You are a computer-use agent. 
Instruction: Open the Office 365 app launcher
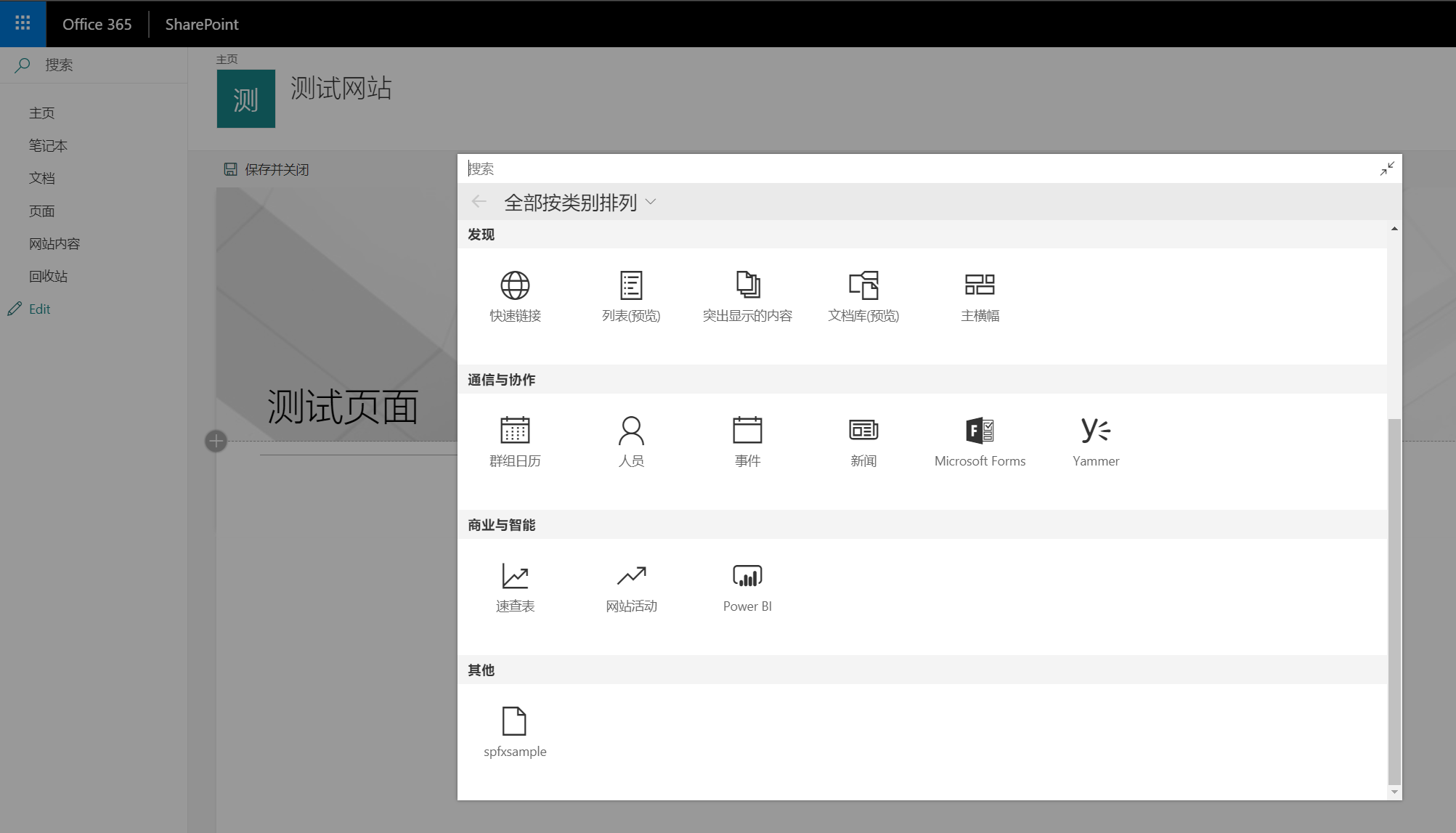point(22,23)
